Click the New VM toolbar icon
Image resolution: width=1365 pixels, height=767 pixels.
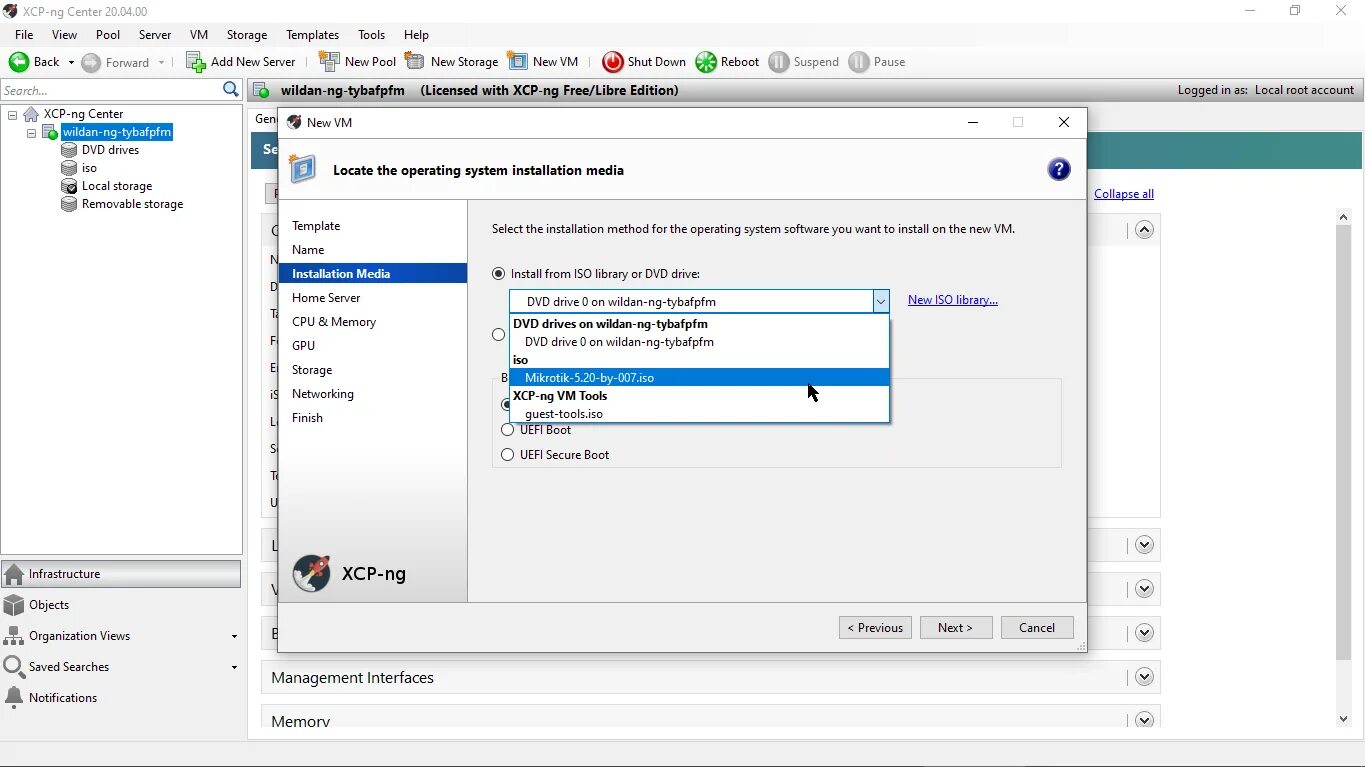pyautogui.click(x=517, y=62)
